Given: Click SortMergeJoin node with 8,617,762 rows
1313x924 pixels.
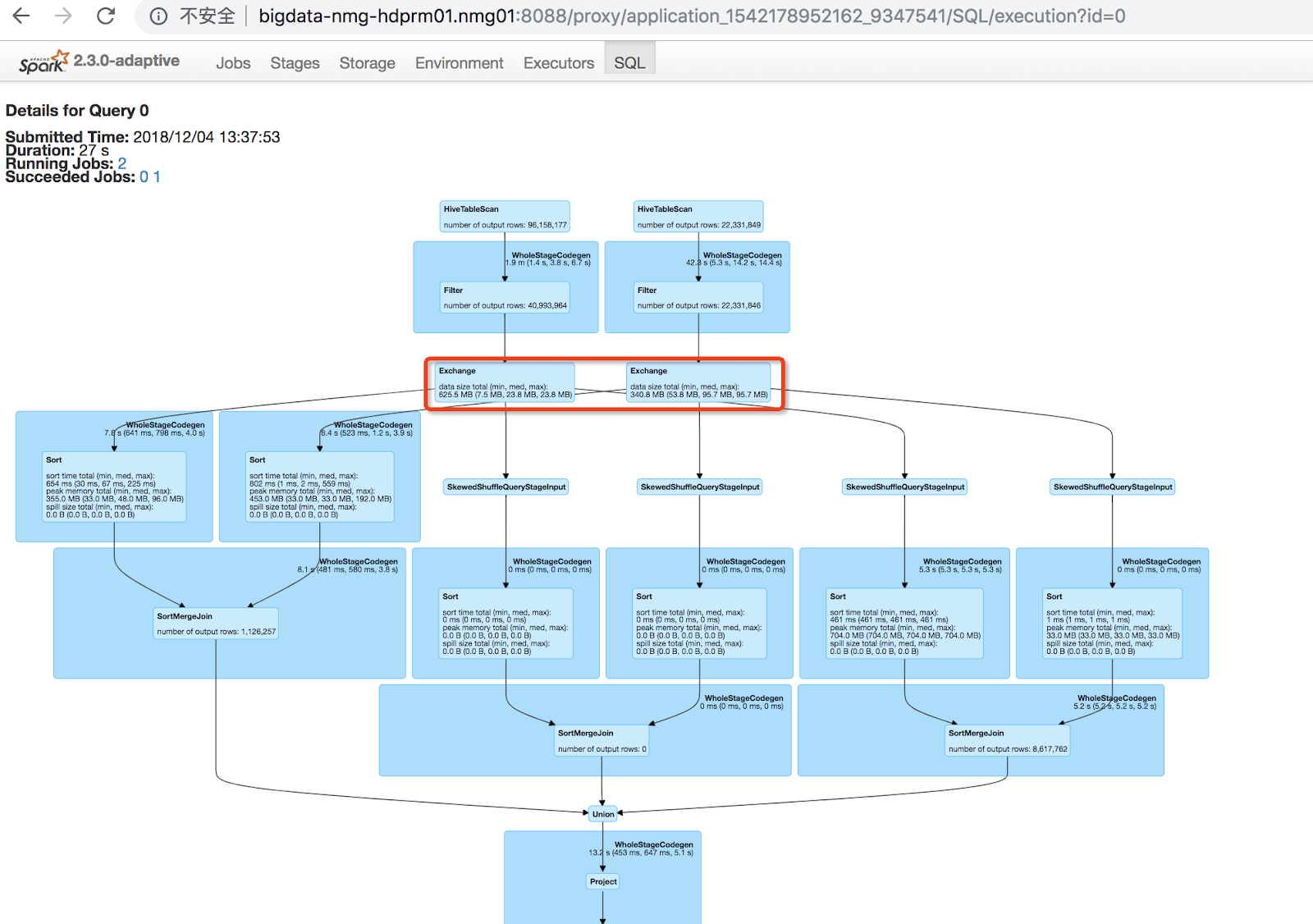Looking at the screenshot, I should (1008, 741).
